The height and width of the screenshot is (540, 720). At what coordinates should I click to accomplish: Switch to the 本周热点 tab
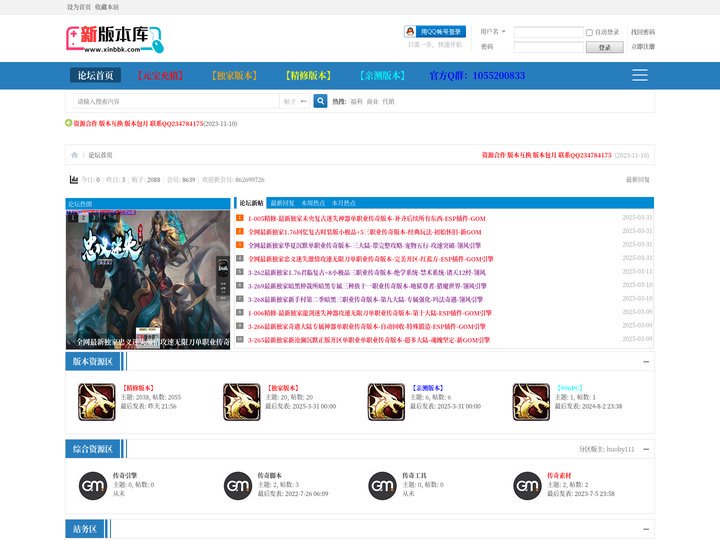coord(313,203)
